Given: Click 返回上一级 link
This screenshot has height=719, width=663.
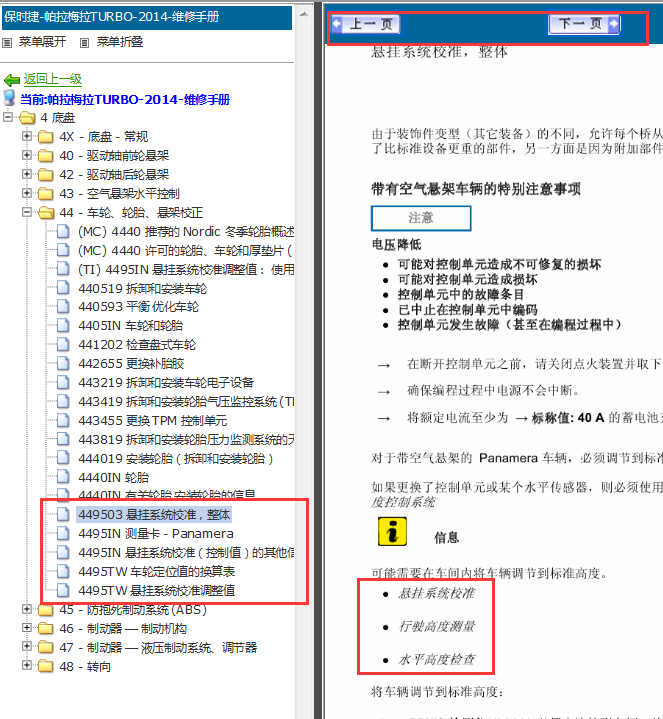Looking at the screenshot, I should (x=53, y=79).
